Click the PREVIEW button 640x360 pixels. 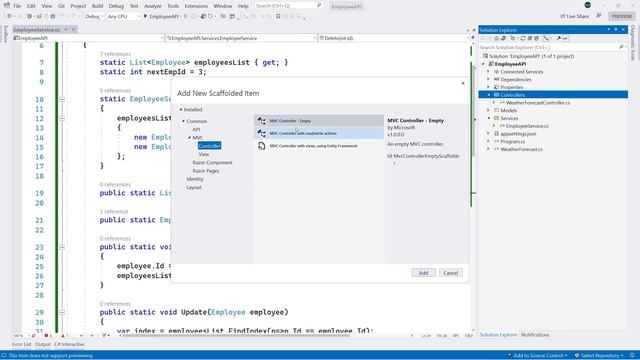point(621,16)
